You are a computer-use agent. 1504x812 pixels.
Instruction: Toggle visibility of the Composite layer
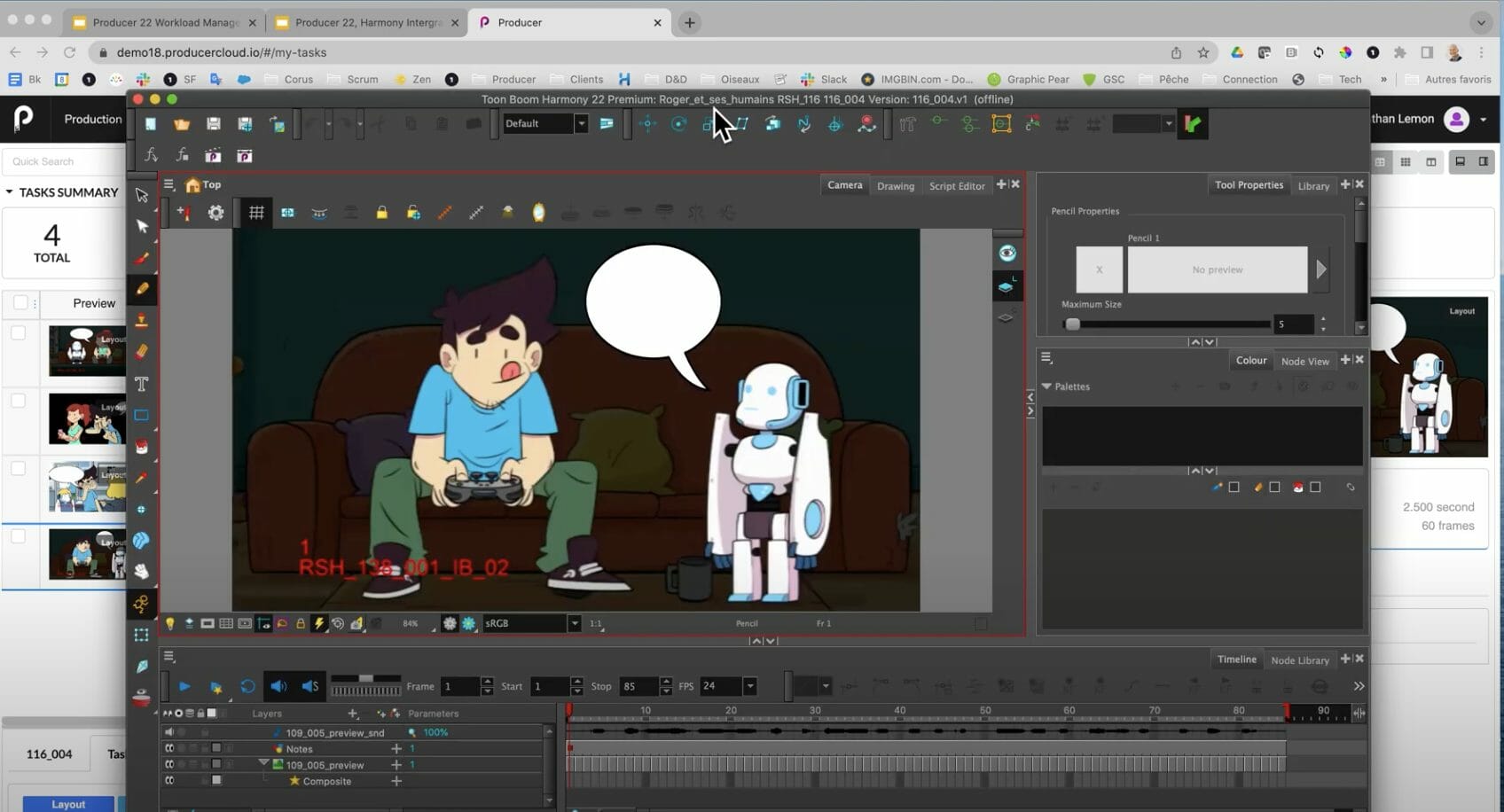pyautogui.click(x=168, y=780)
